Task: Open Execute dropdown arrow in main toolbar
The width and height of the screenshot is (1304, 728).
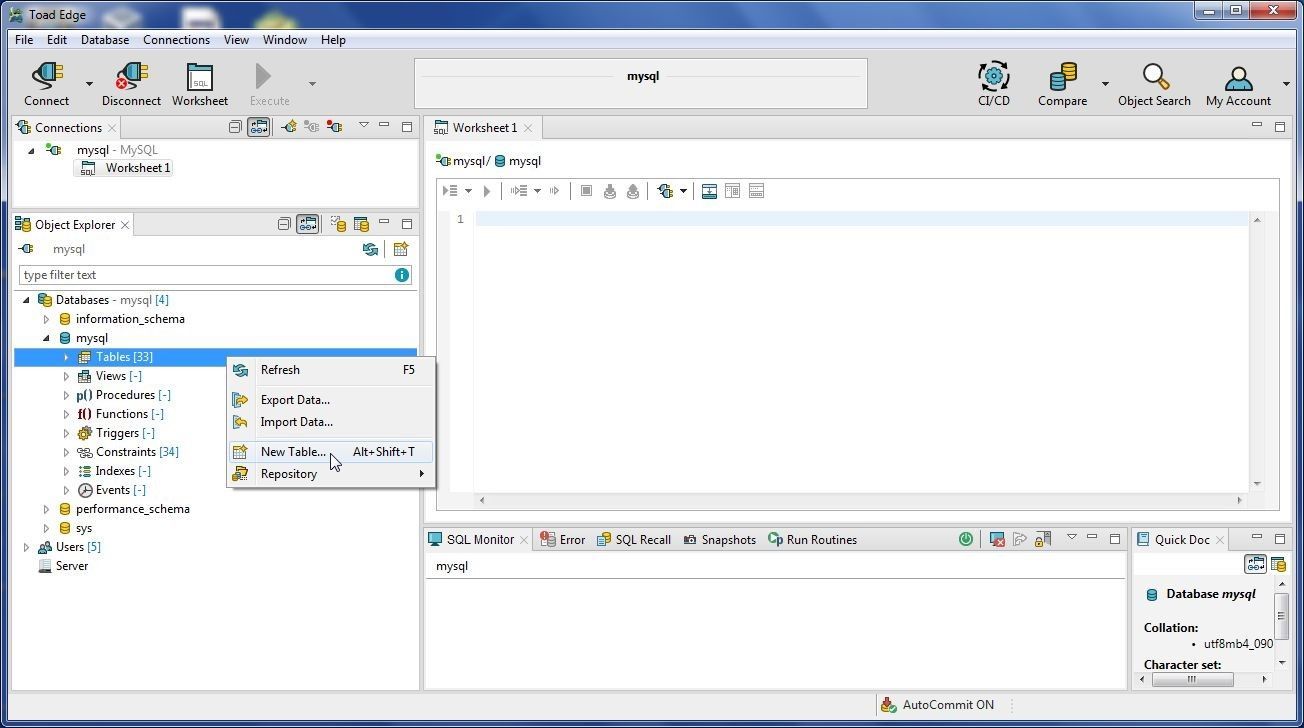Action: click(312, 84)
